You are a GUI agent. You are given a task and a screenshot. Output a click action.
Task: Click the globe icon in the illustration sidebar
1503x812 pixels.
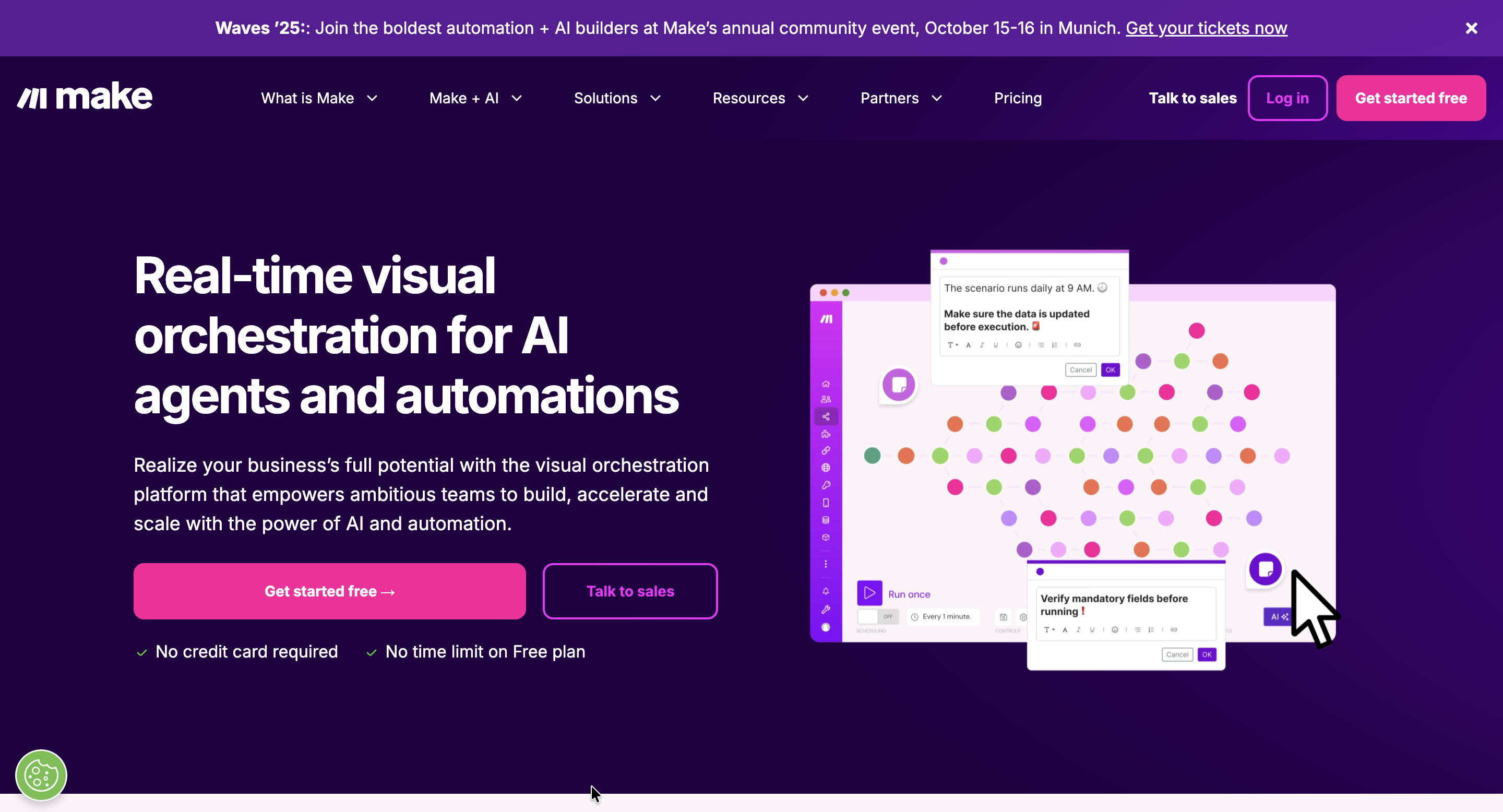click(826, 468)
